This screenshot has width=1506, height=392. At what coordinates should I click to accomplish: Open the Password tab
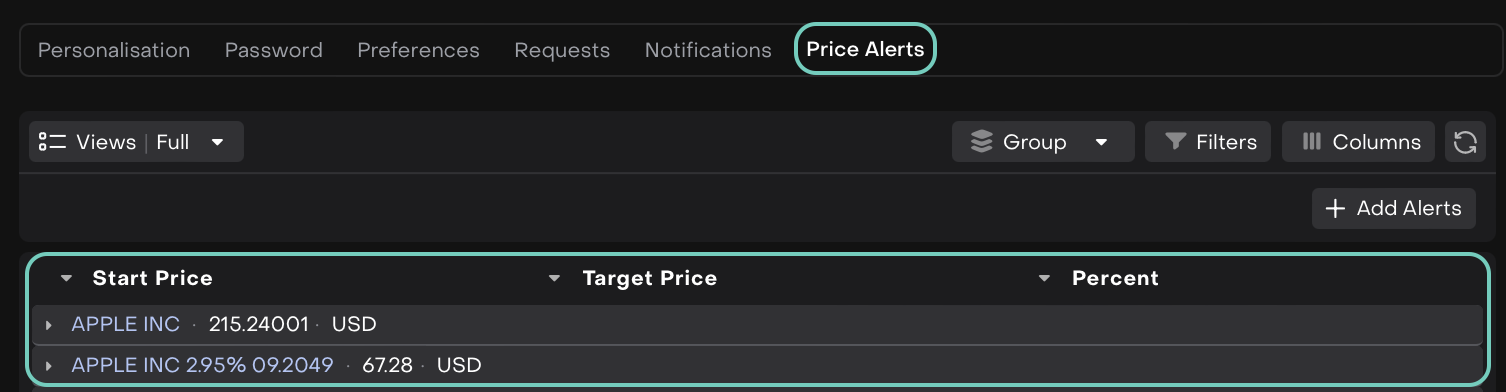tap(274, 50)
